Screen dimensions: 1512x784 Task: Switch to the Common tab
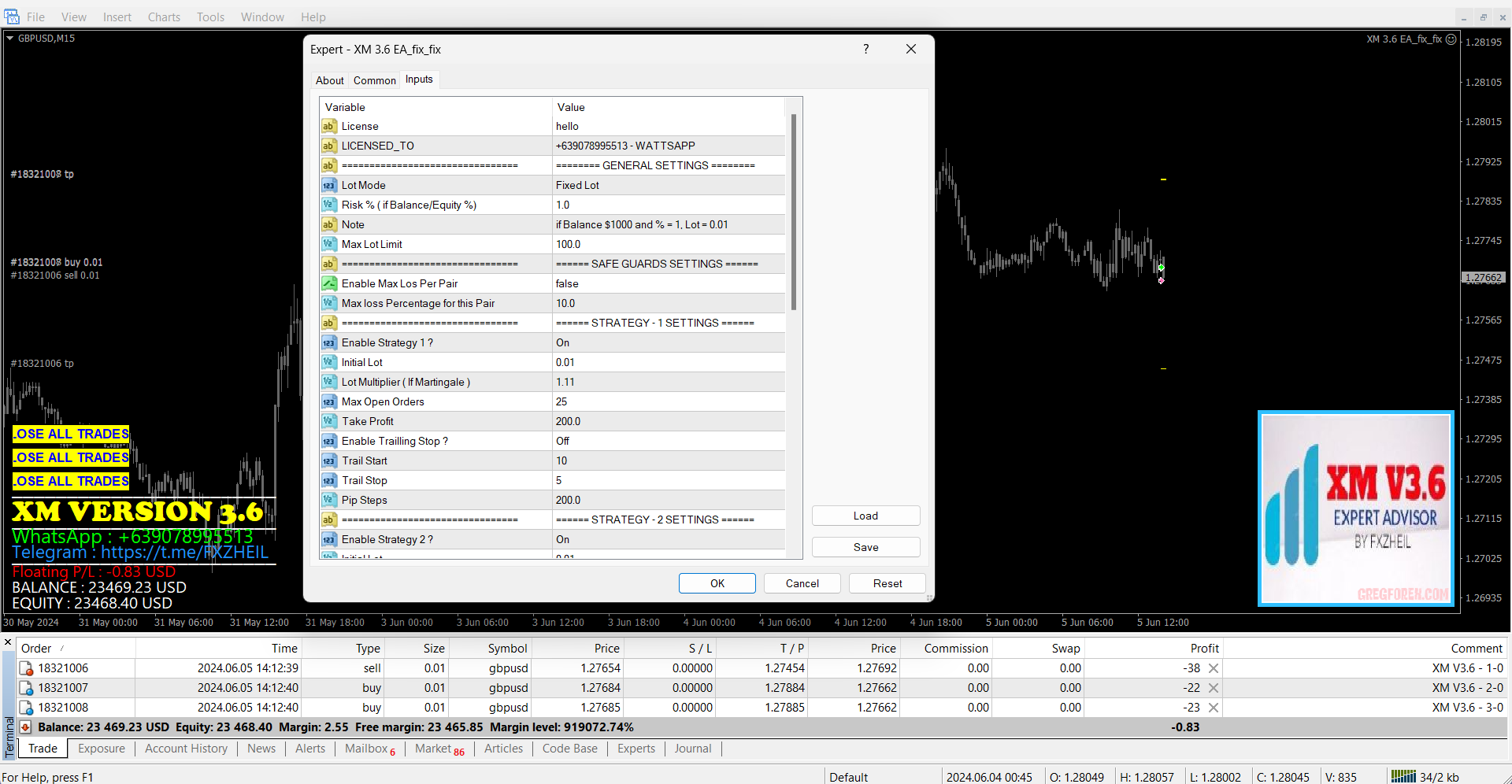(x=374, y=80)
